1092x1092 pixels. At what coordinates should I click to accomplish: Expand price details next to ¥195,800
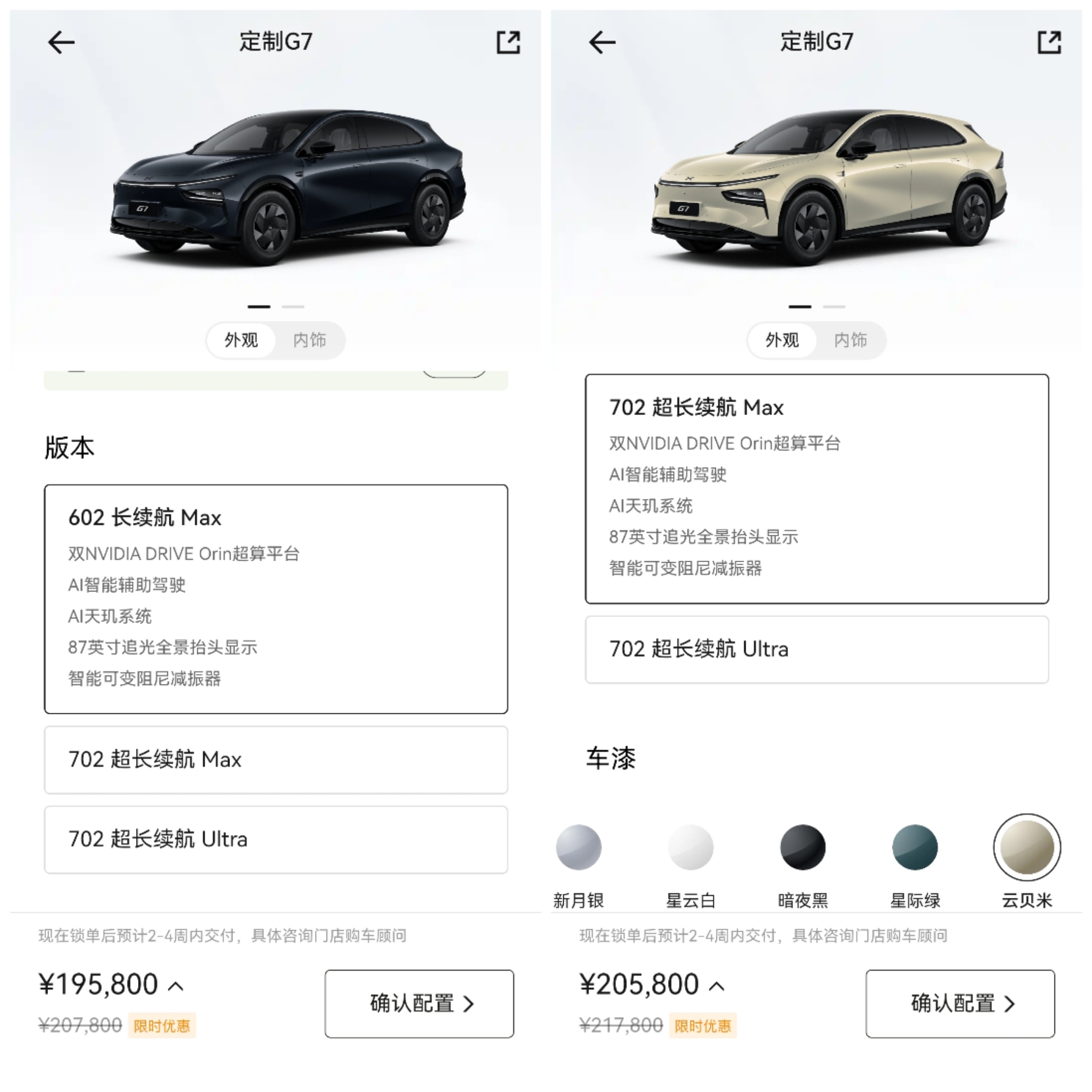coord(176,986)
